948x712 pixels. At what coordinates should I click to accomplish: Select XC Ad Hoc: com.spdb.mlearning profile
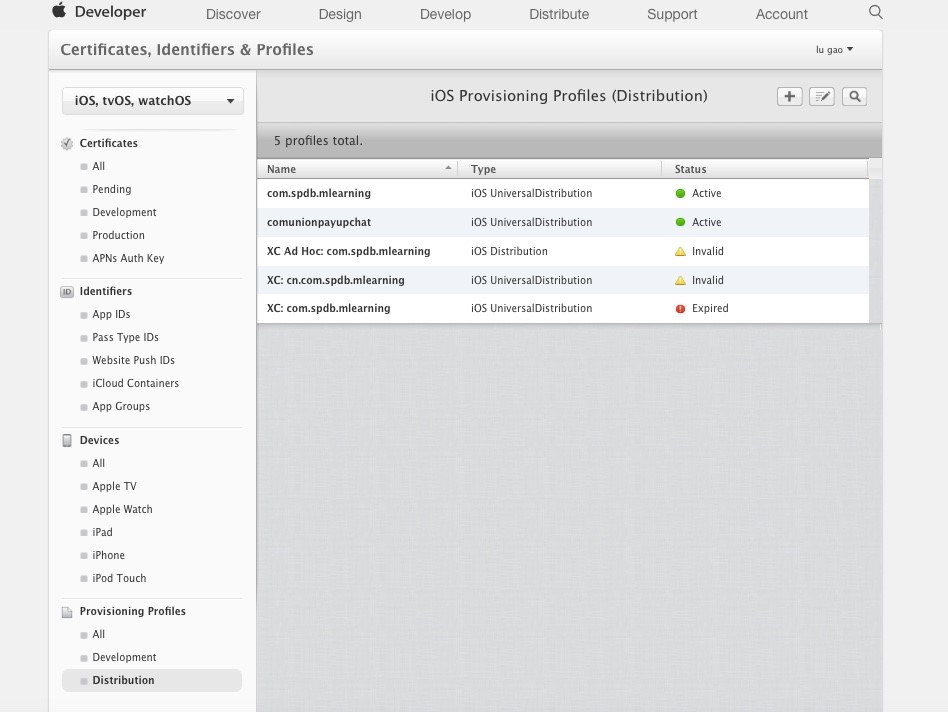(563, 251)
